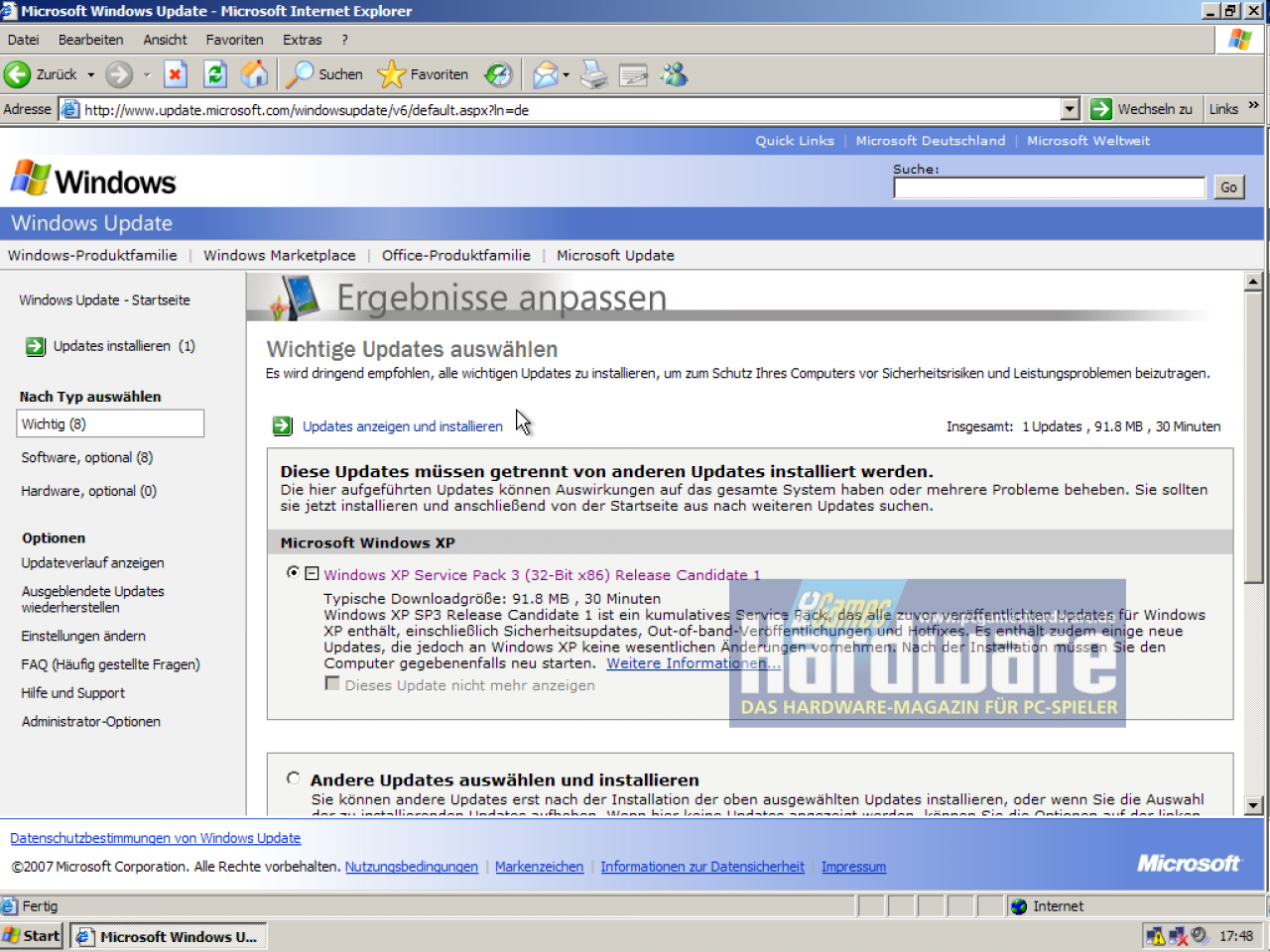The width and height of the screenshot is (1270, 952).
Task: Click the Go search button
Action: pyautogui.click(x=1228, y=187)
